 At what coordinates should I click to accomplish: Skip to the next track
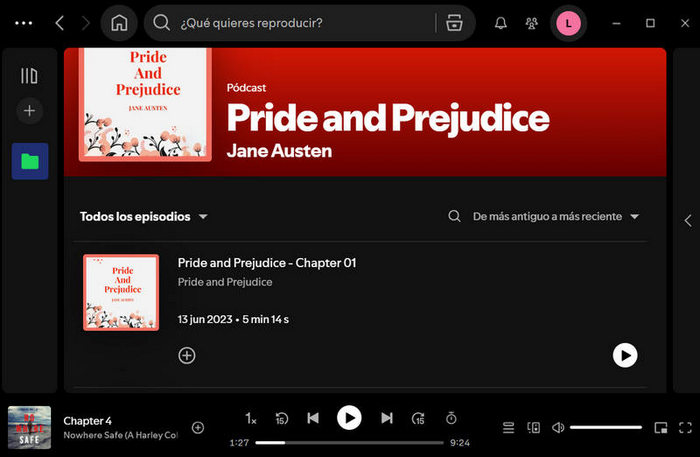point(387,418)
